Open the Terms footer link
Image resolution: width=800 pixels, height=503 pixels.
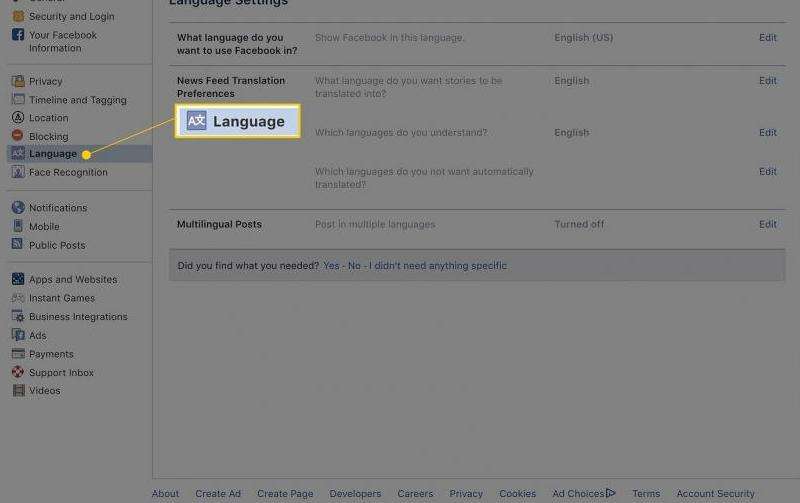[646, 494]
